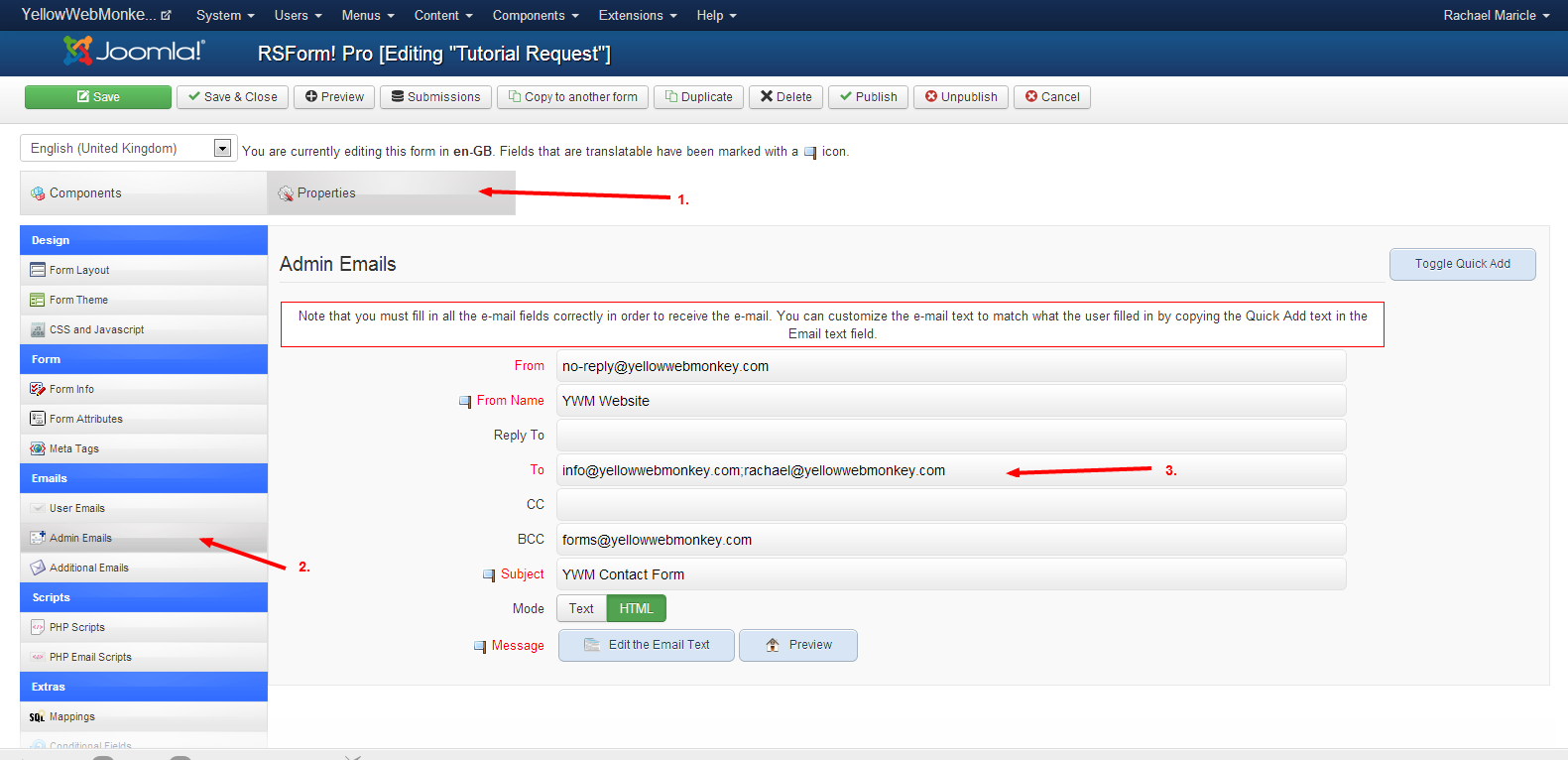The height and width of the screenshot is (760, 1568).
Task: Click the Meta Tags icon
Action: coord(38,448)
